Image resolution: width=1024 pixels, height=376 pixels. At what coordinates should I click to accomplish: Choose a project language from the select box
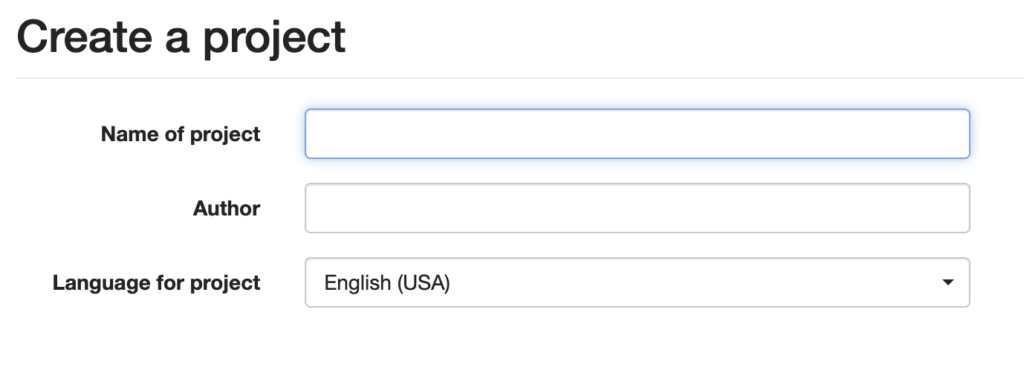637,283
